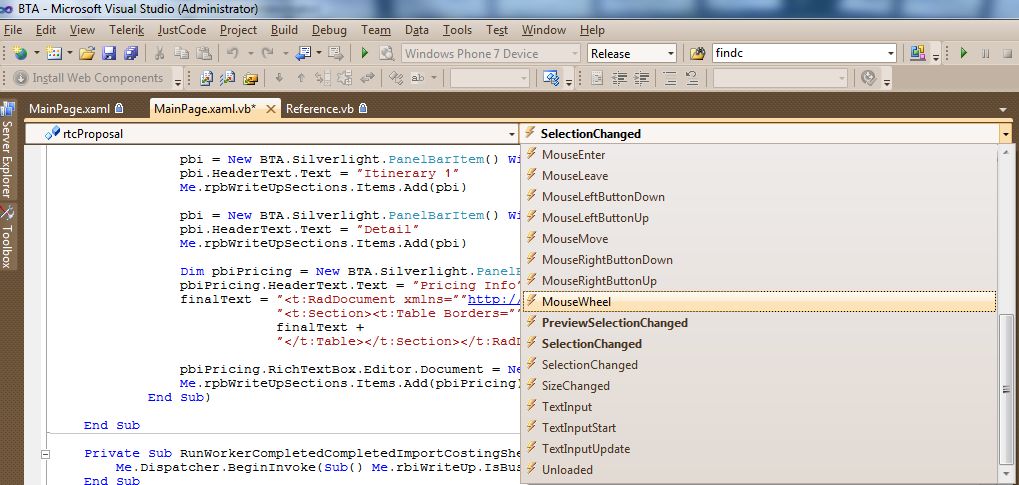Click the Comment Out Selected Lines icon
Image resolution: width=1019 pixels, height=485 pixels.
tap(670, 78)
